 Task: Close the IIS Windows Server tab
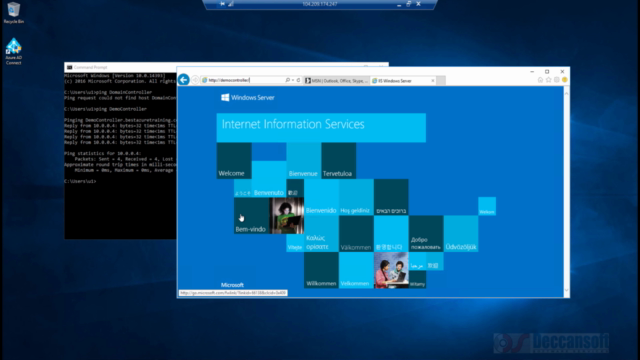coord(433,81)
